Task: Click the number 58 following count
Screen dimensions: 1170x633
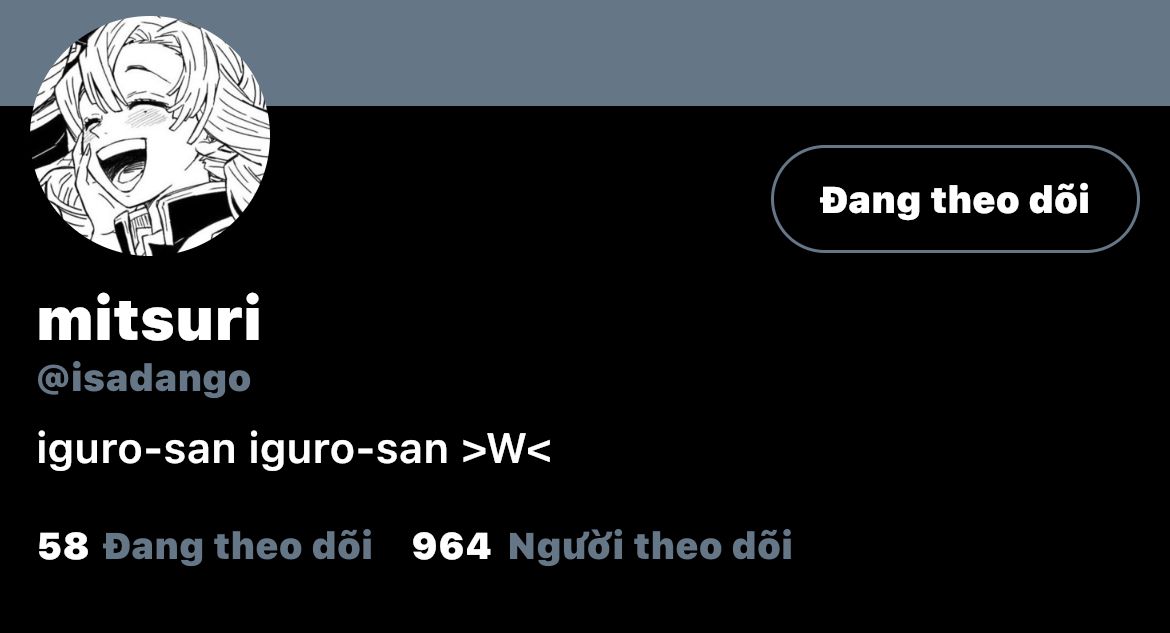Action: click(x=63, y=546)
